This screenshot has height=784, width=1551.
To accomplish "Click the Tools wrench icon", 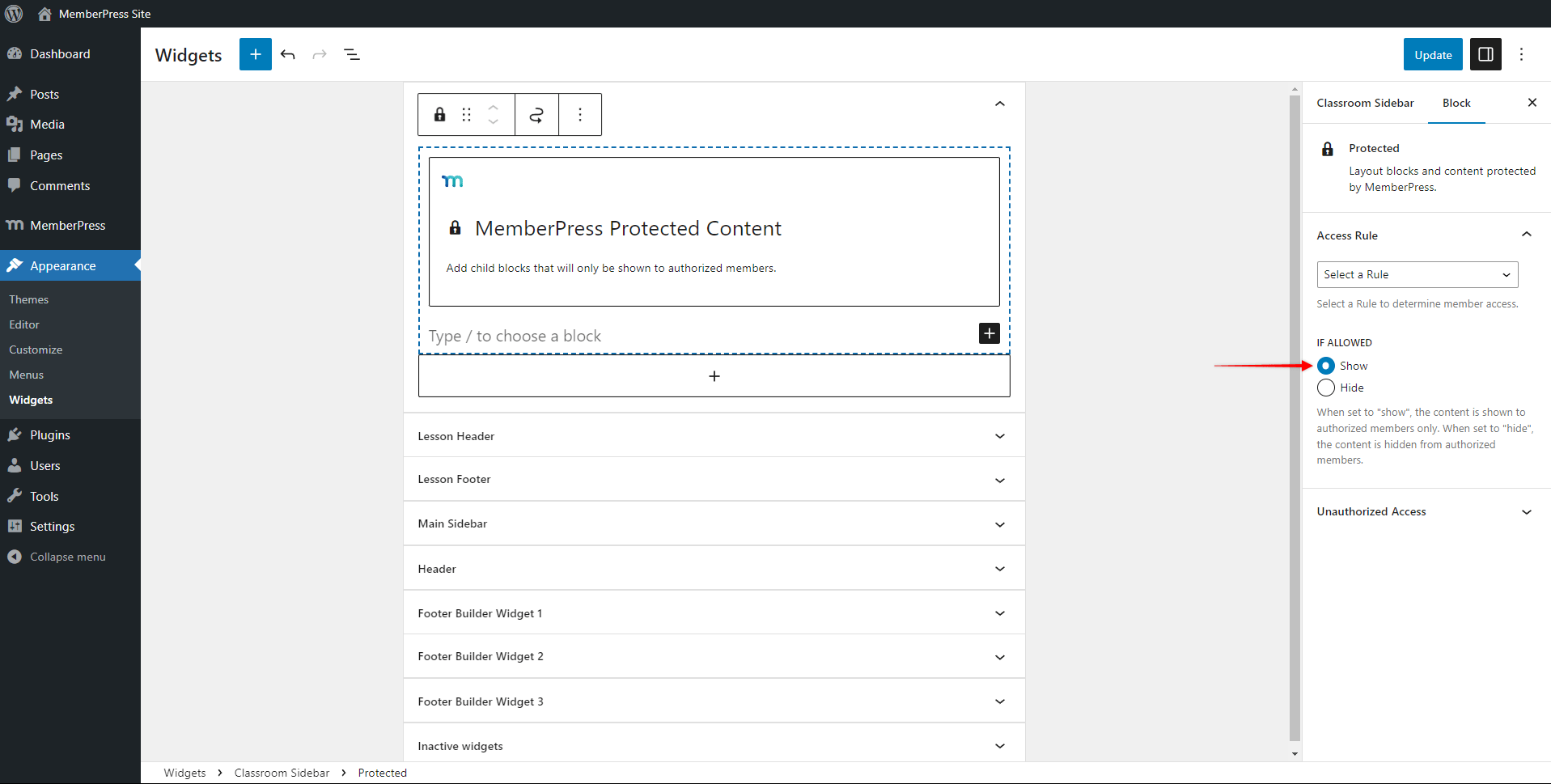I will click(x=15, y=496).
